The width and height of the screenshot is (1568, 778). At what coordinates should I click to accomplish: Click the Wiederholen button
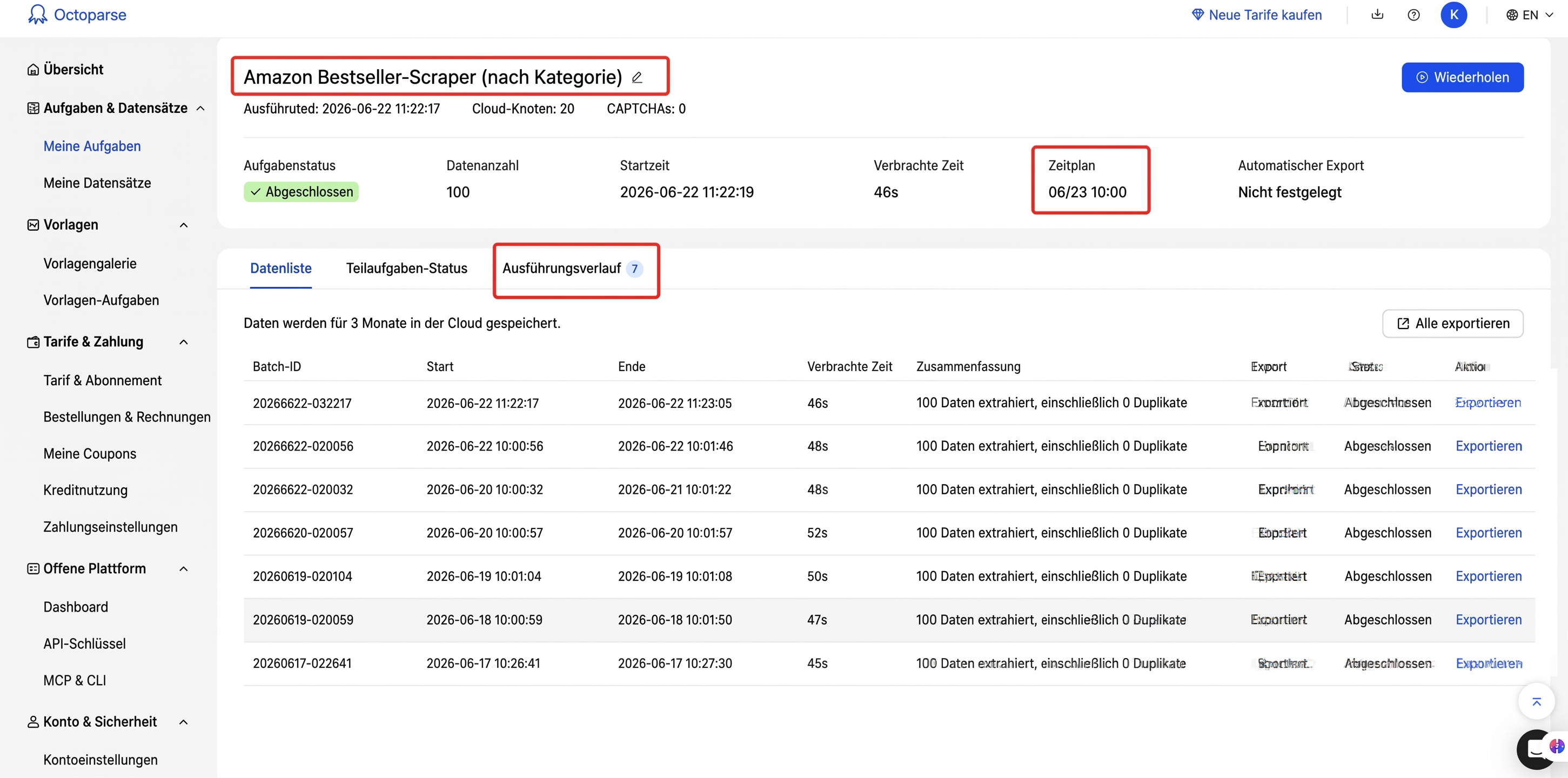[1462, 77]
